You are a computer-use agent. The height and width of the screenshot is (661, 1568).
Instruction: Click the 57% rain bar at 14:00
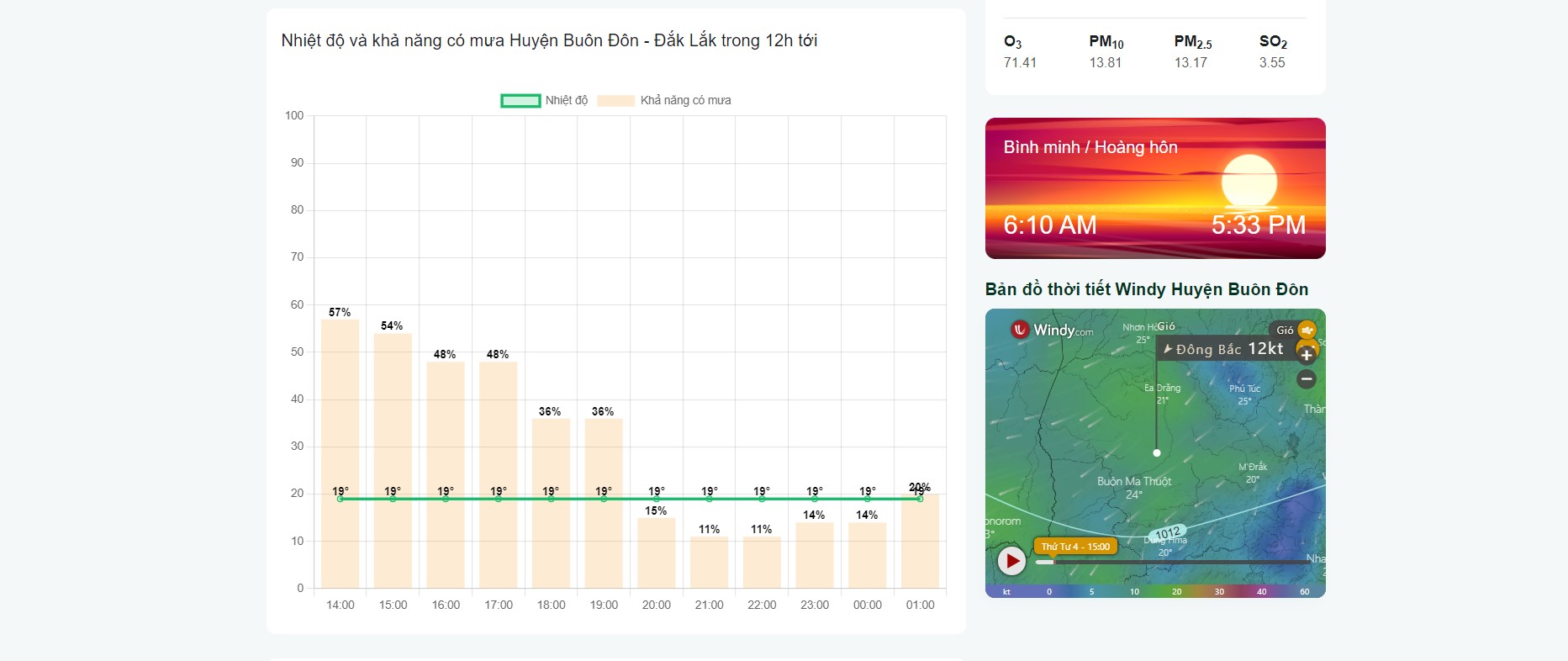(340, 453)
